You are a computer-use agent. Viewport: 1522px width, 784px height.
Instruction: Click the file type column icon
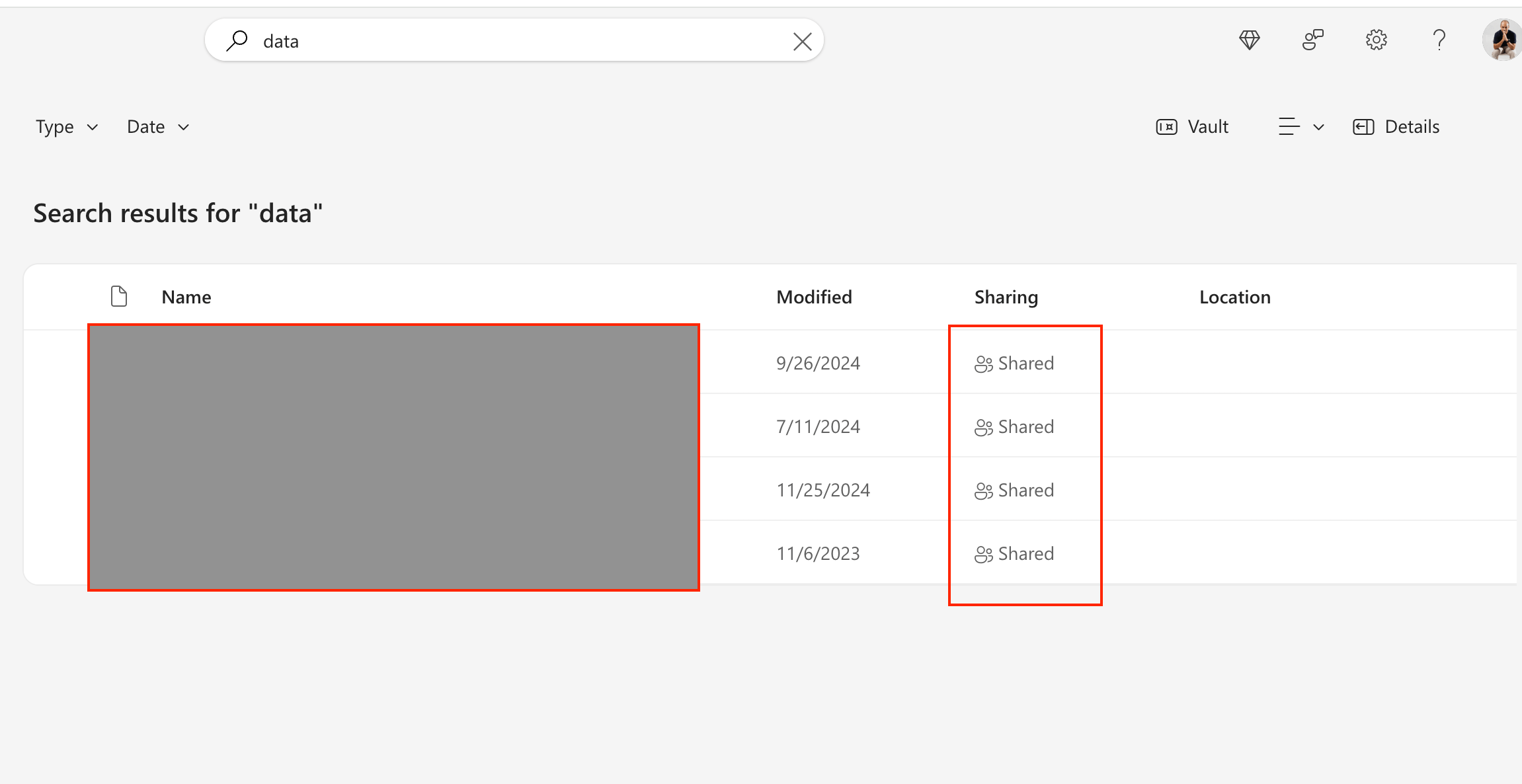point(119,296)
